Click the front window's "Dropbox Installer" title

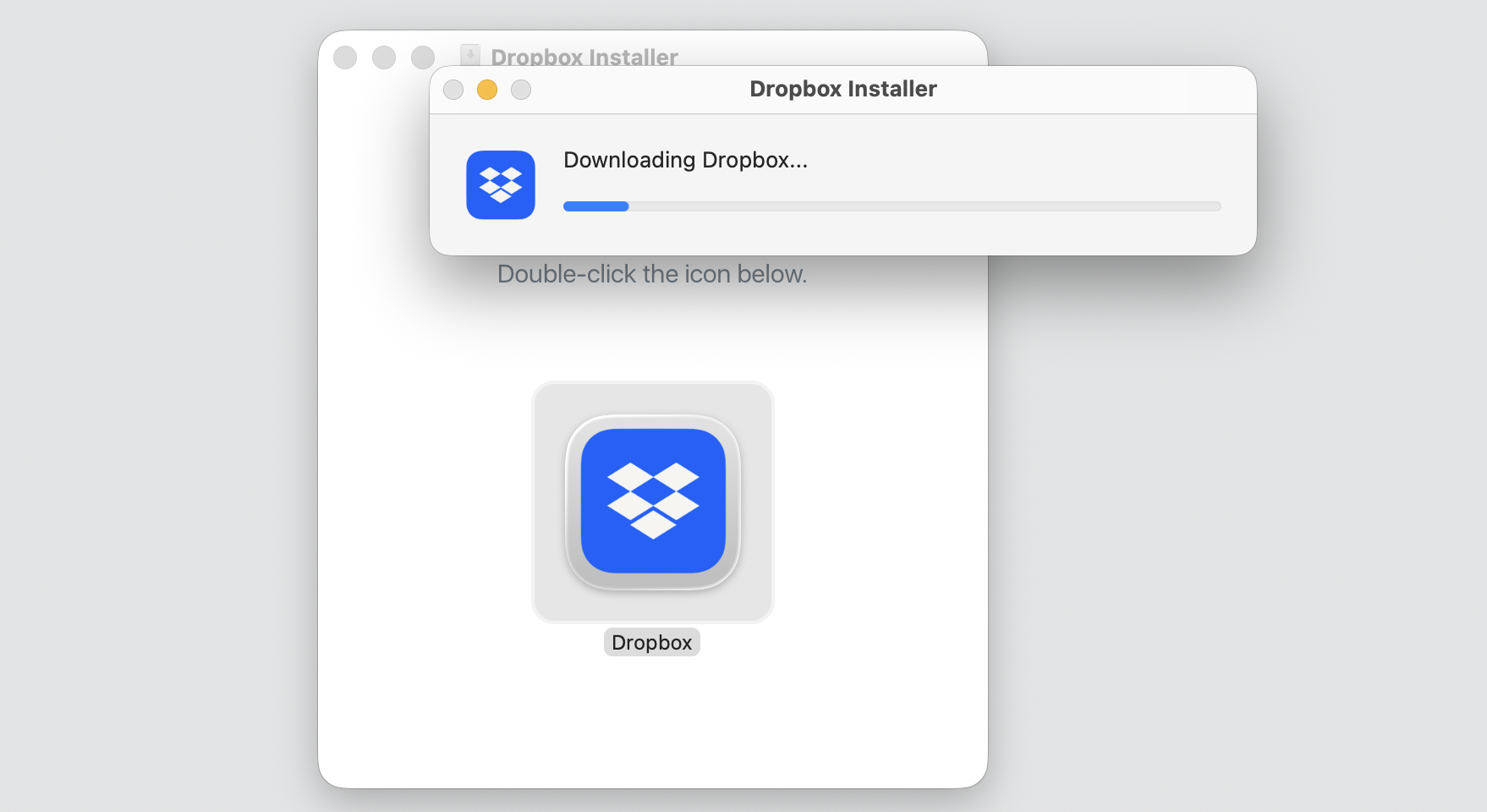point(843,89)
